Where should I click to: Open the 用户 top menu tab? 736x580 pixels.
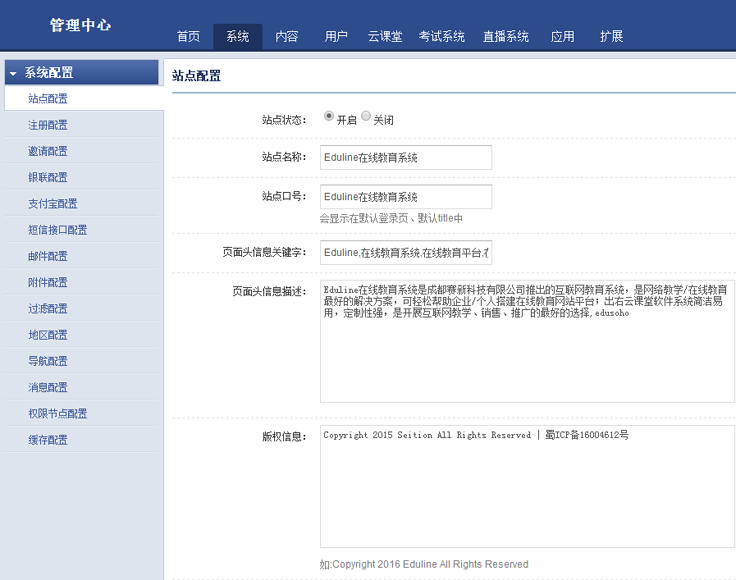336,37
